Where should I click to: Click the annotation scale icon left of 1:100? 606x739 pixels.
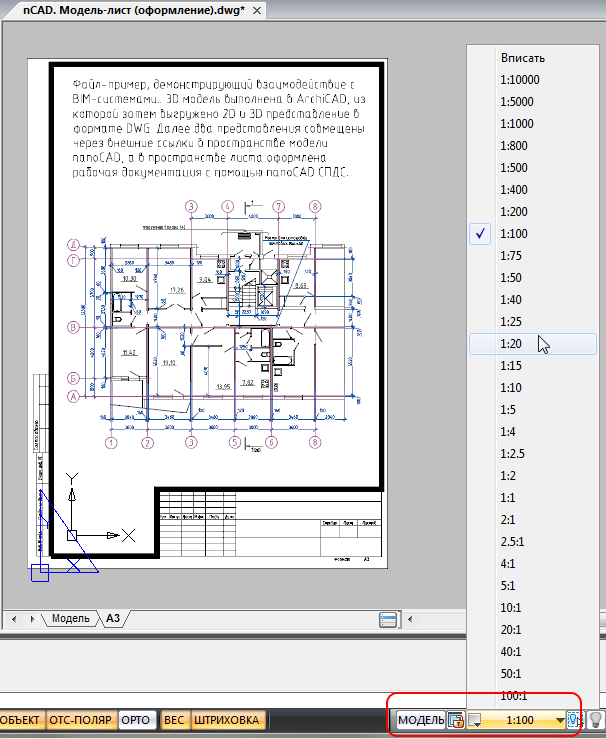[x=475, y=720]
